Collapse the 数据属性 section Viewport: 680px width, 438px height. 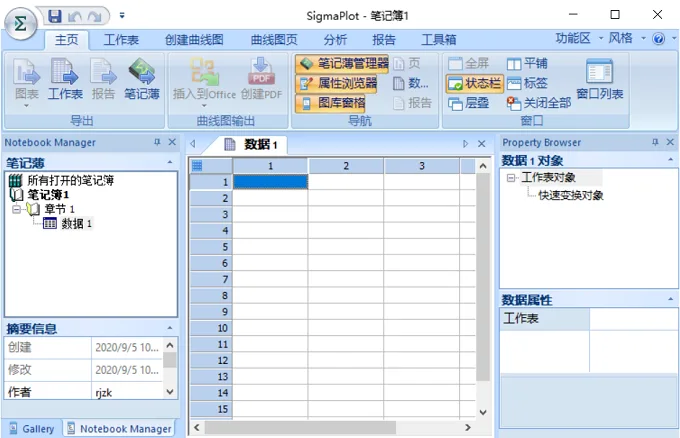click(x=670, y=299)
